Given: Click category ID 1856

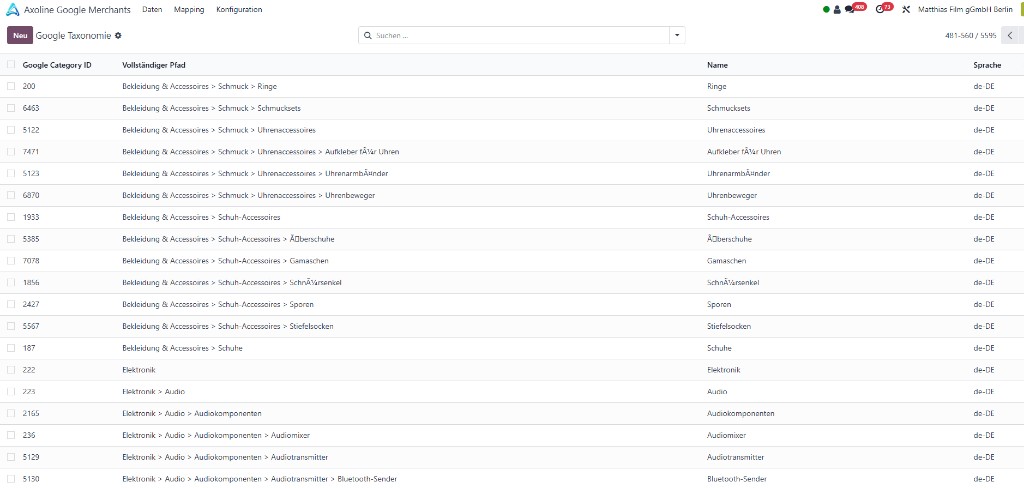Looking at the screenshot, I should (x=31, y=282).
